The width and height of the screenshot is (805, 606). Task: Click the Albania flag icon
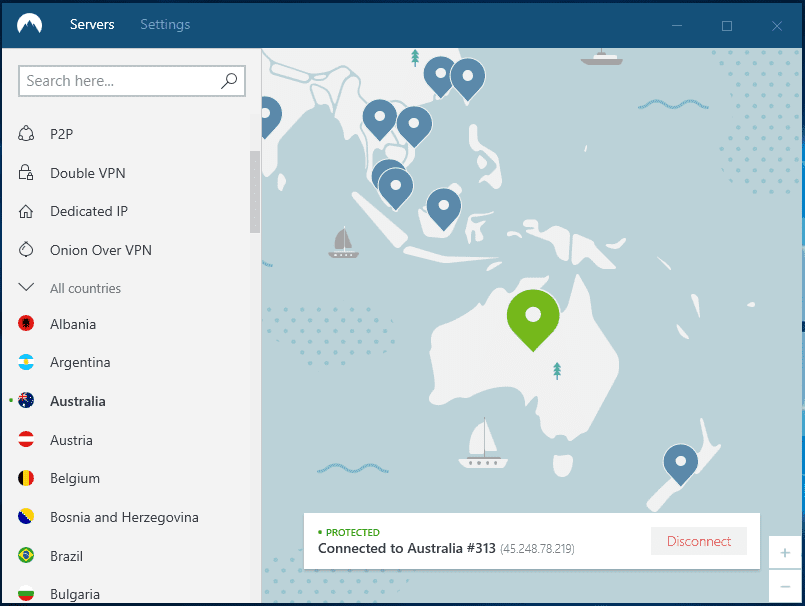pos(26,324)
